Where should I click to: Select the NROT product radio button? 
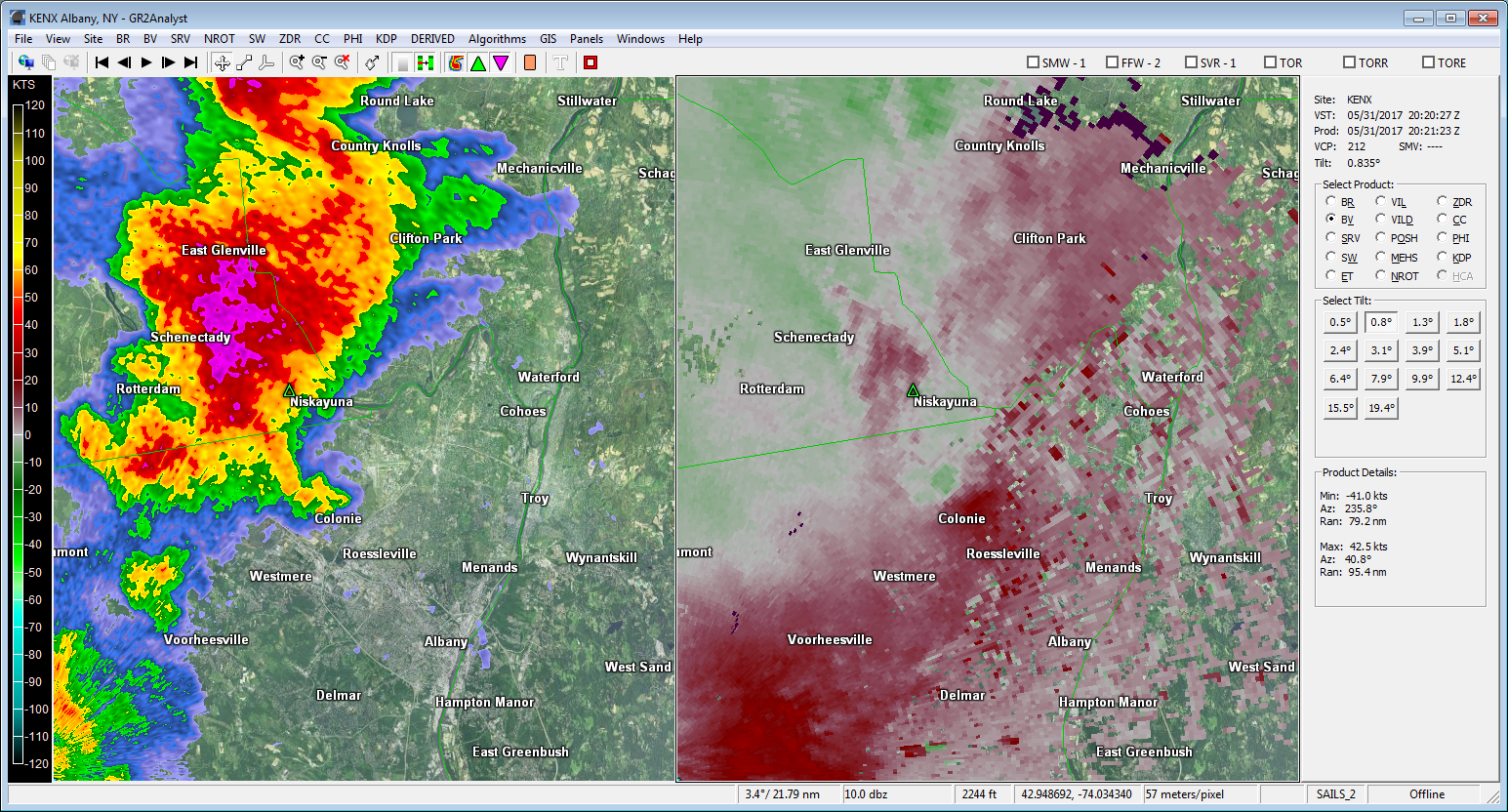click(1381, 275)
